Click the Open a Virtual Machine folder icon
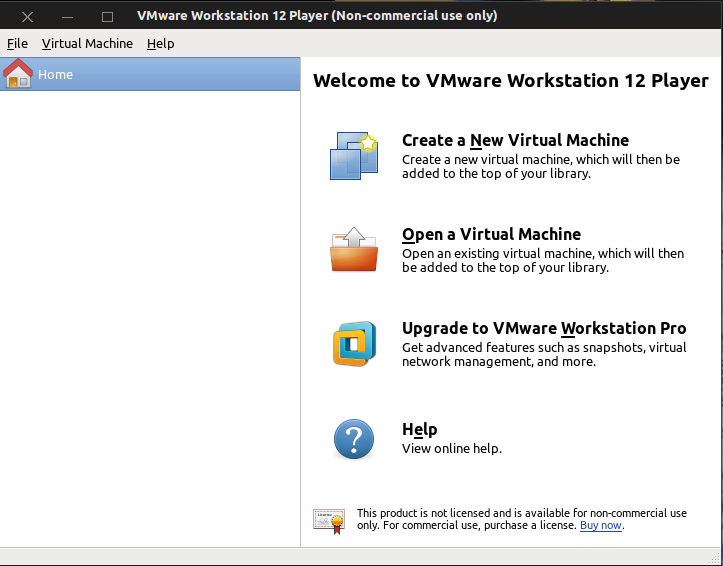 [354, 249]
